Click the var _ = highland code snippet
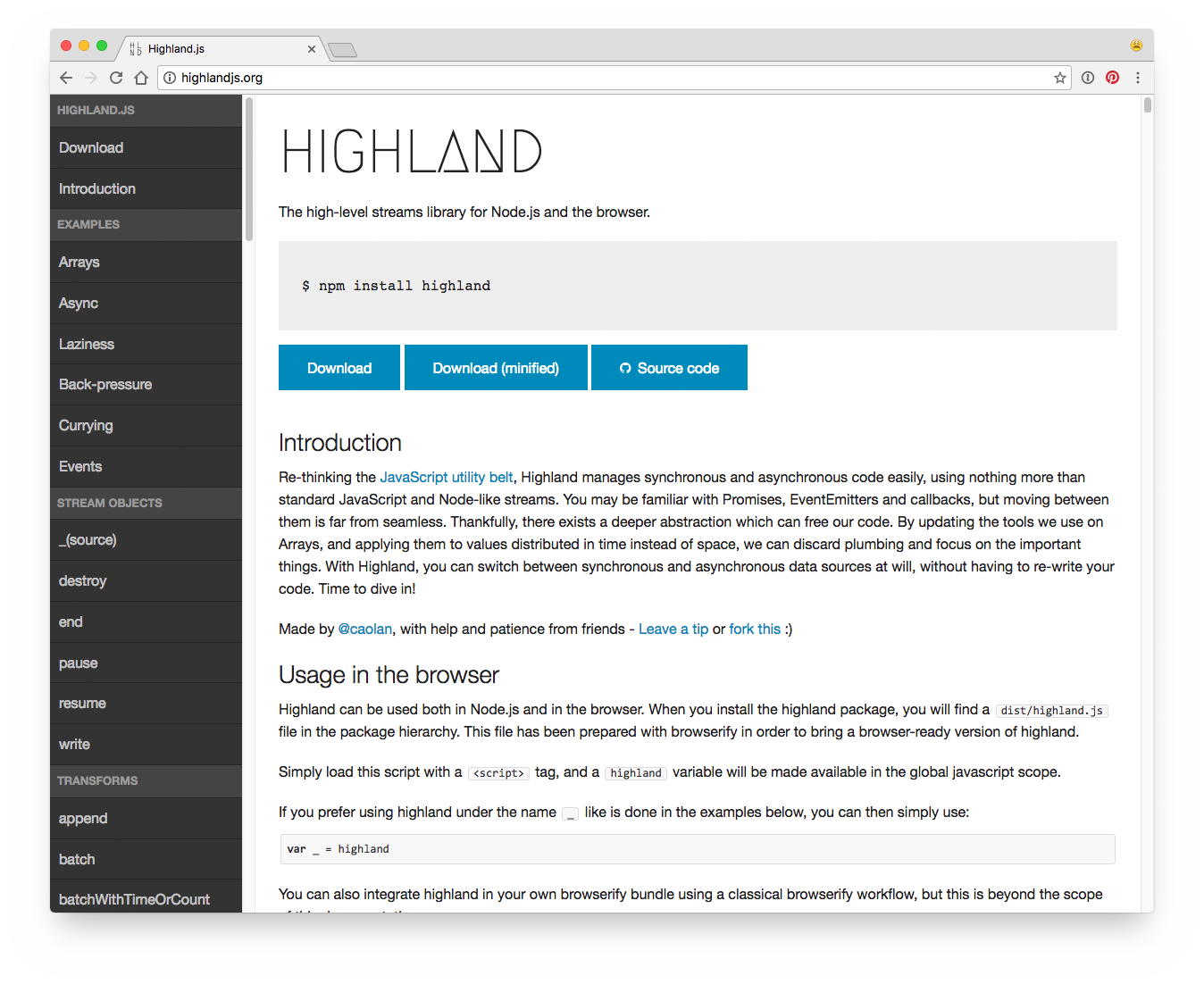This screenshot has height=984, width=1204. tap(698, 849)
